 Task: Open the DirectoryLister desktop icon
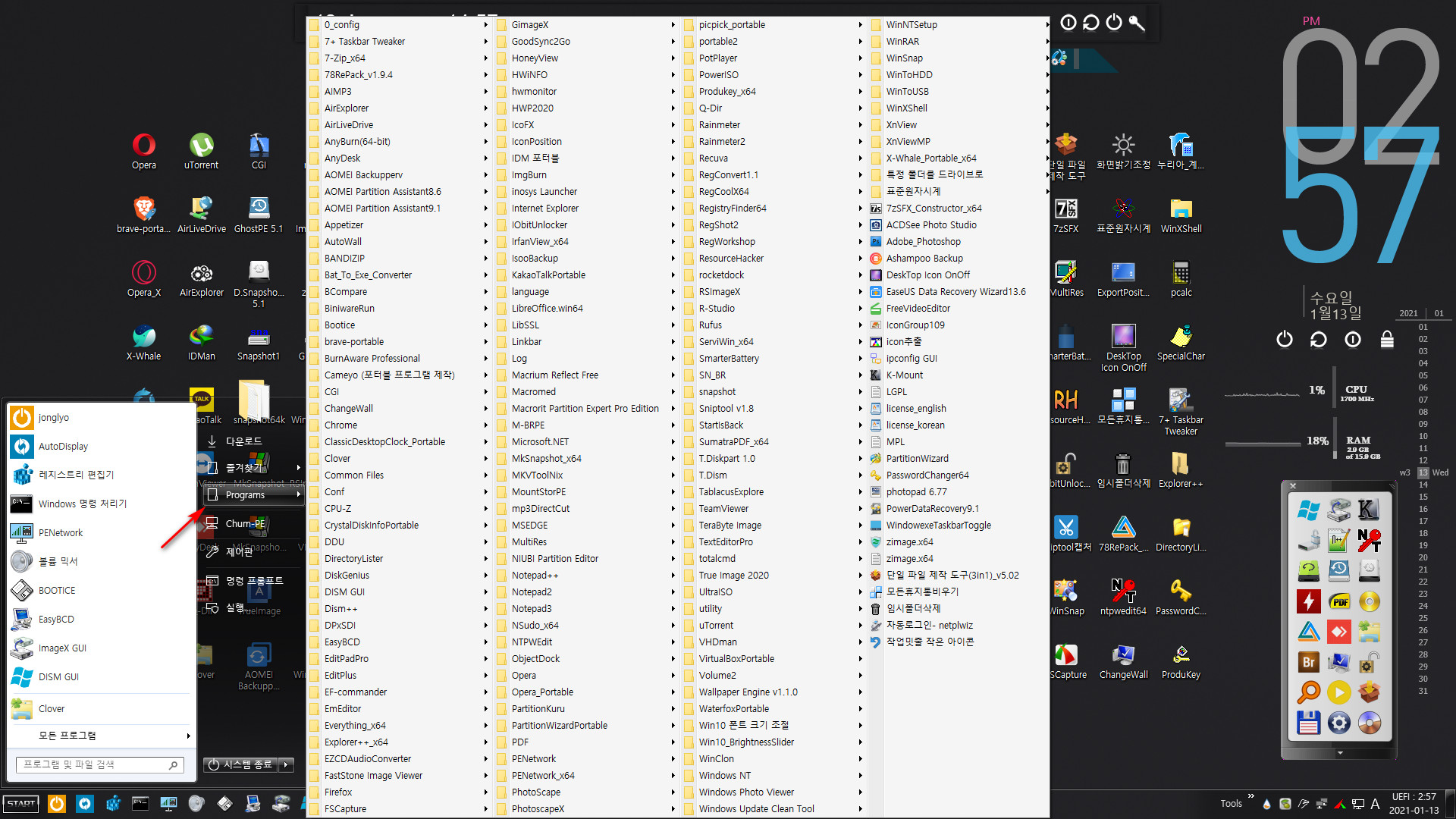click(x=1181, y=533)
